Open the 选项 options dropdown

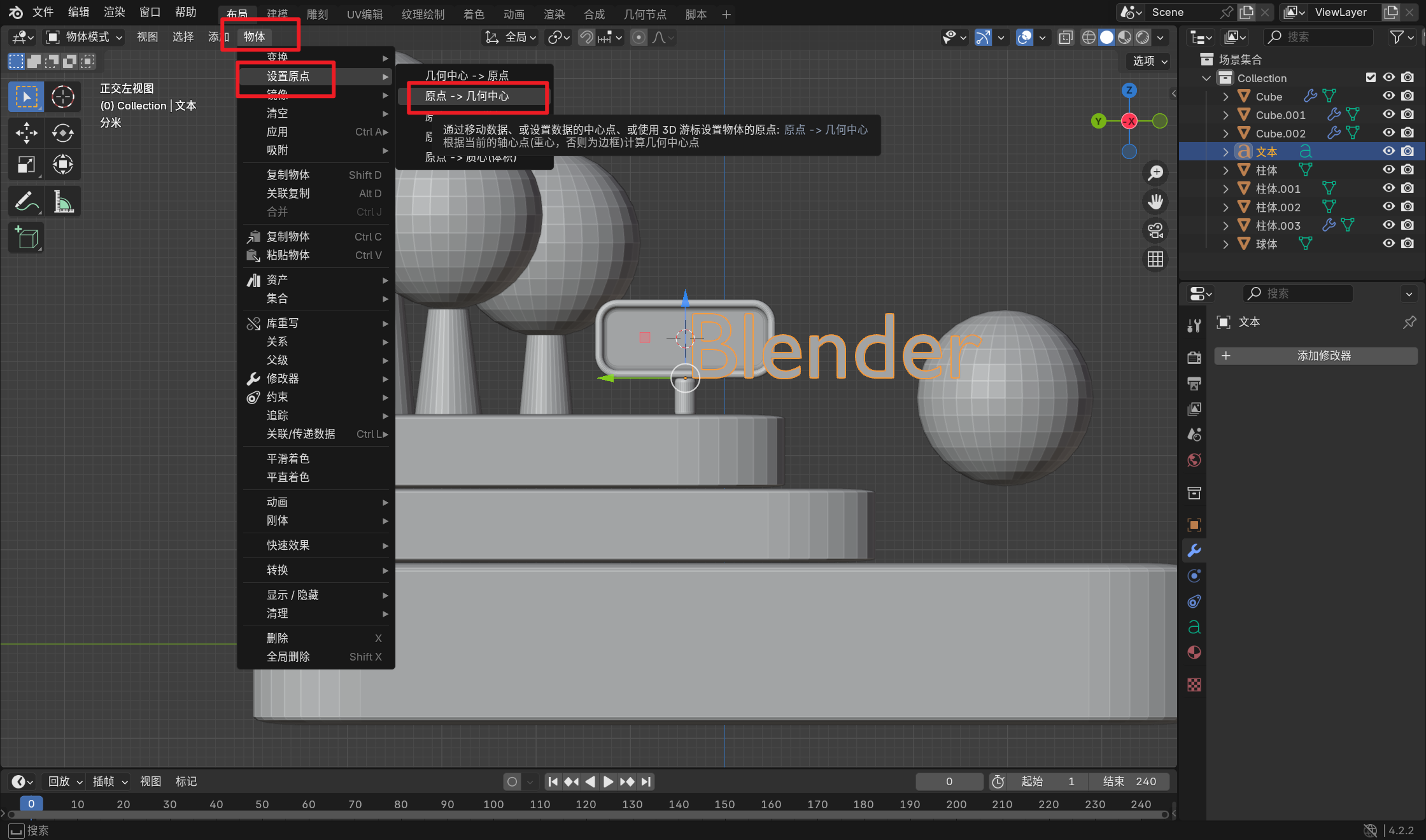pos(1149,61)
